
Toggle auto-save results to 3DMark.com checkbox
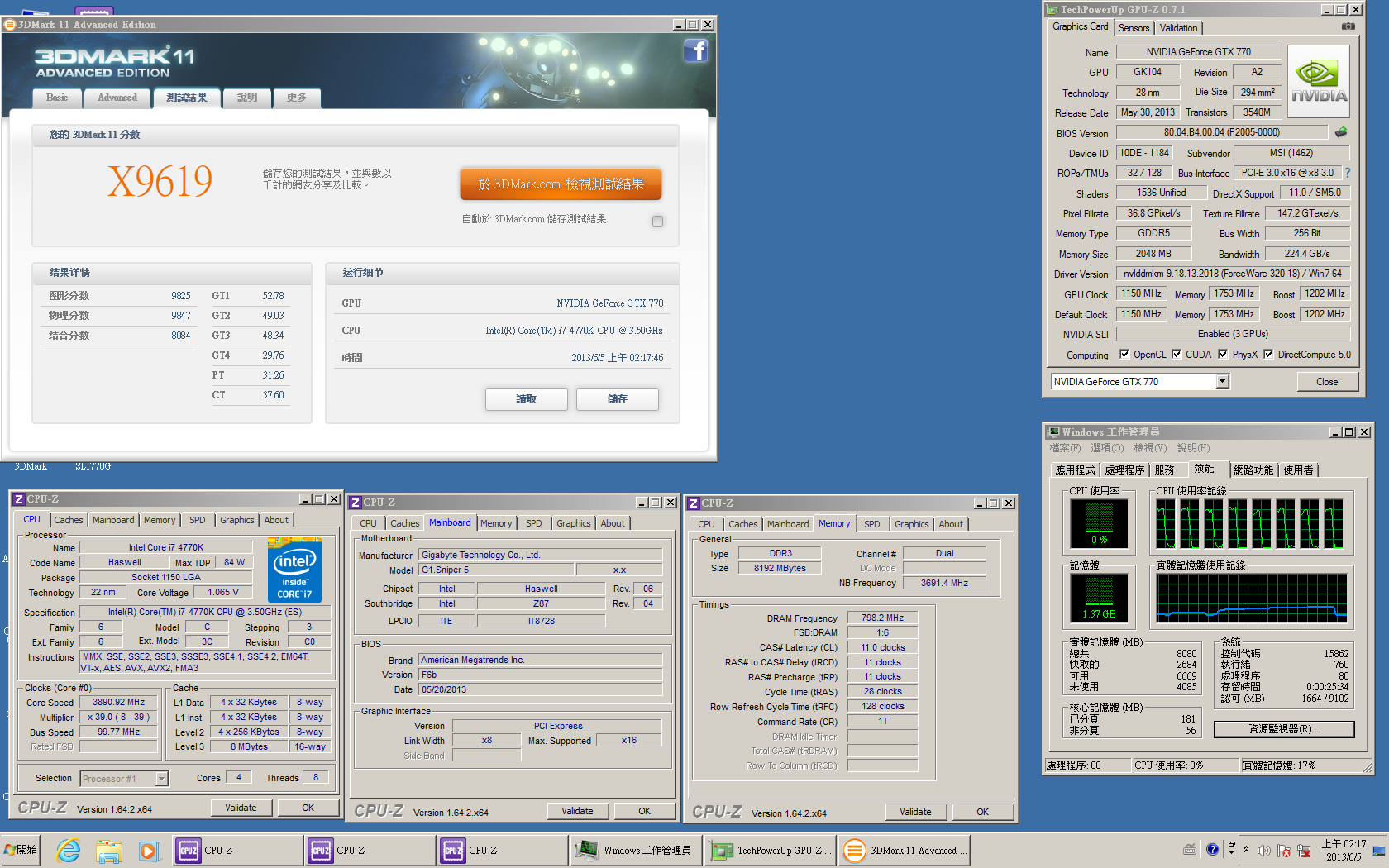point(657,221)
